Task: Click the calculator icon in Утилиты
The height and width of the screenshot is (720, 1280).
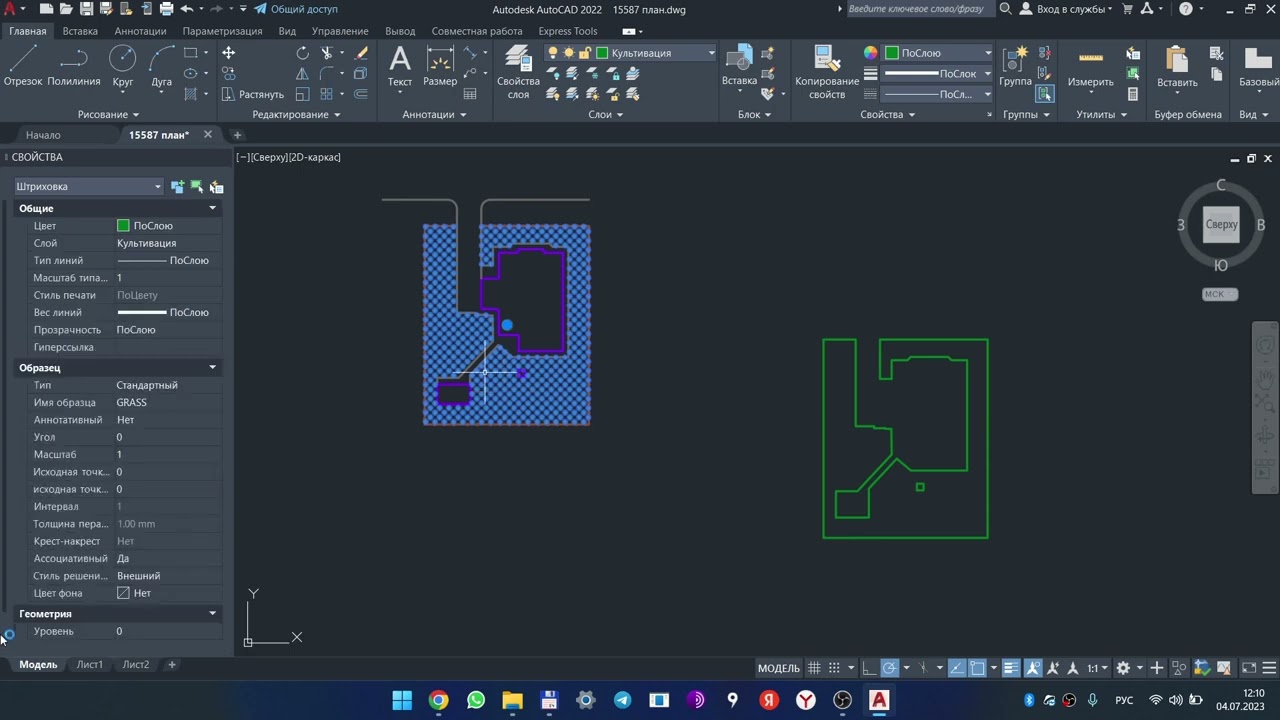Action: (1133, 94)
